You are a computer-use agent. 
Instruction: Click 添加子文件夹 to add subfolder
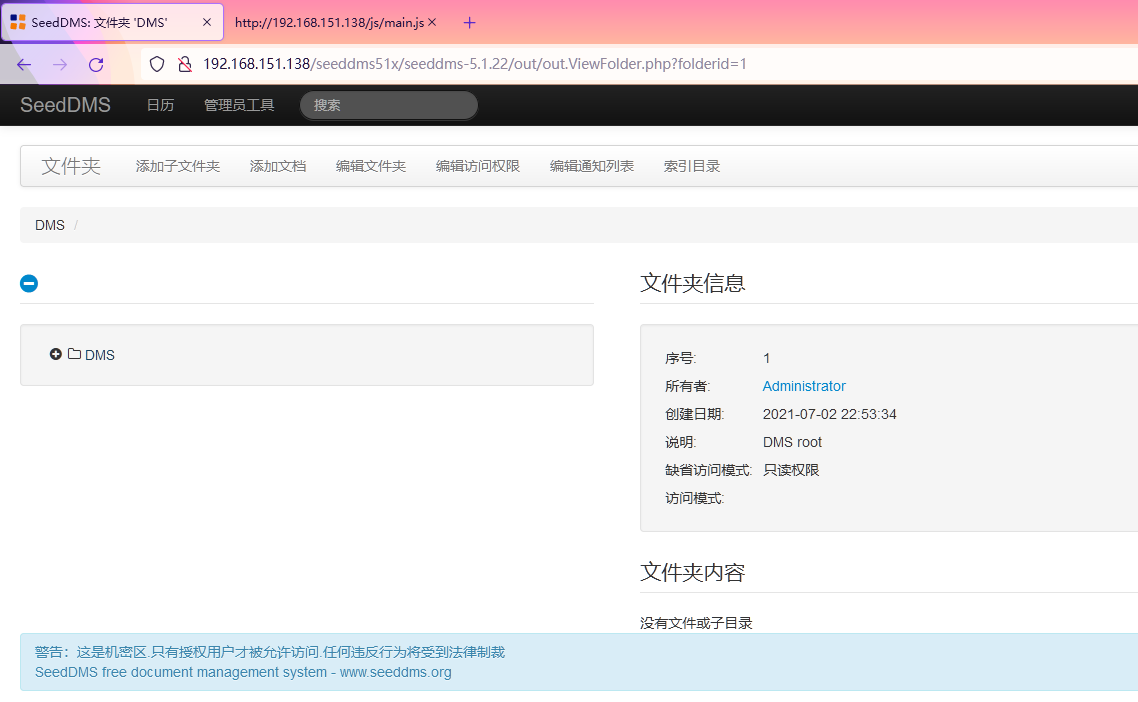pos(178,166)
